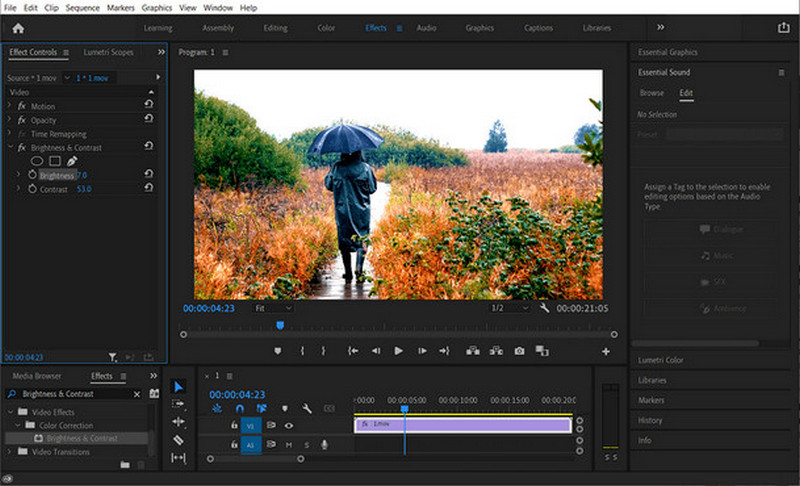The width and height of the screenshot is (800, 486).
Task: Open the Quick Export share icon
Action: point(784,28)
